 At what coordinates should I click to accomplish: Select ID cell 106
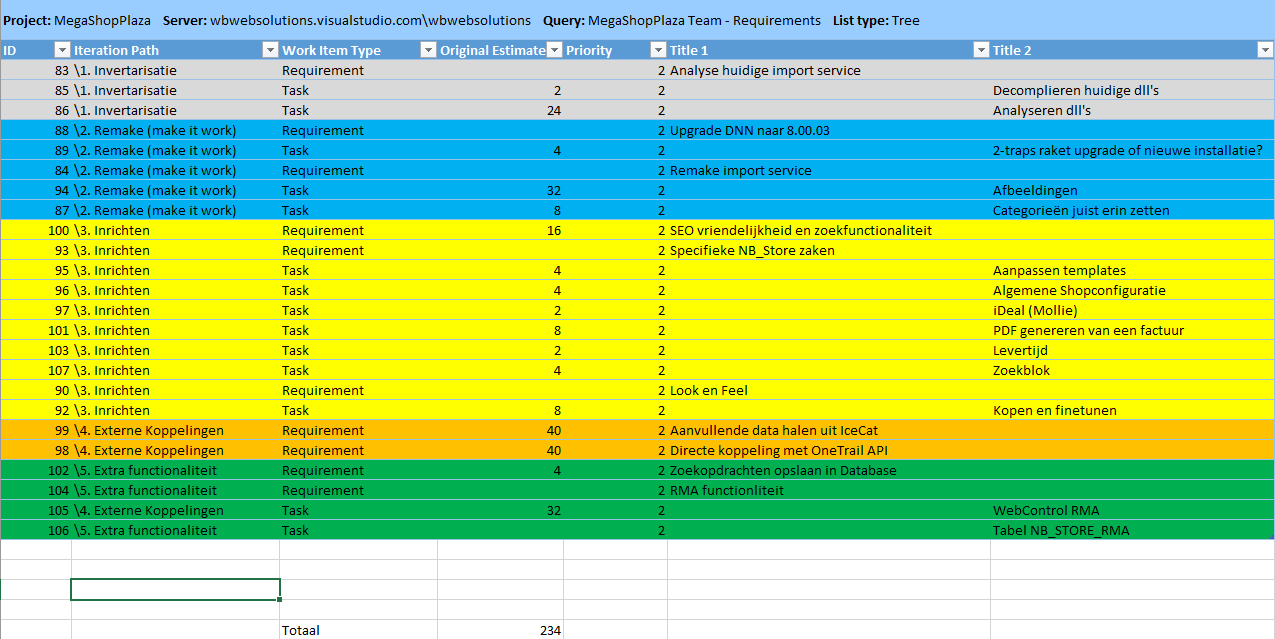click(36, 530)
